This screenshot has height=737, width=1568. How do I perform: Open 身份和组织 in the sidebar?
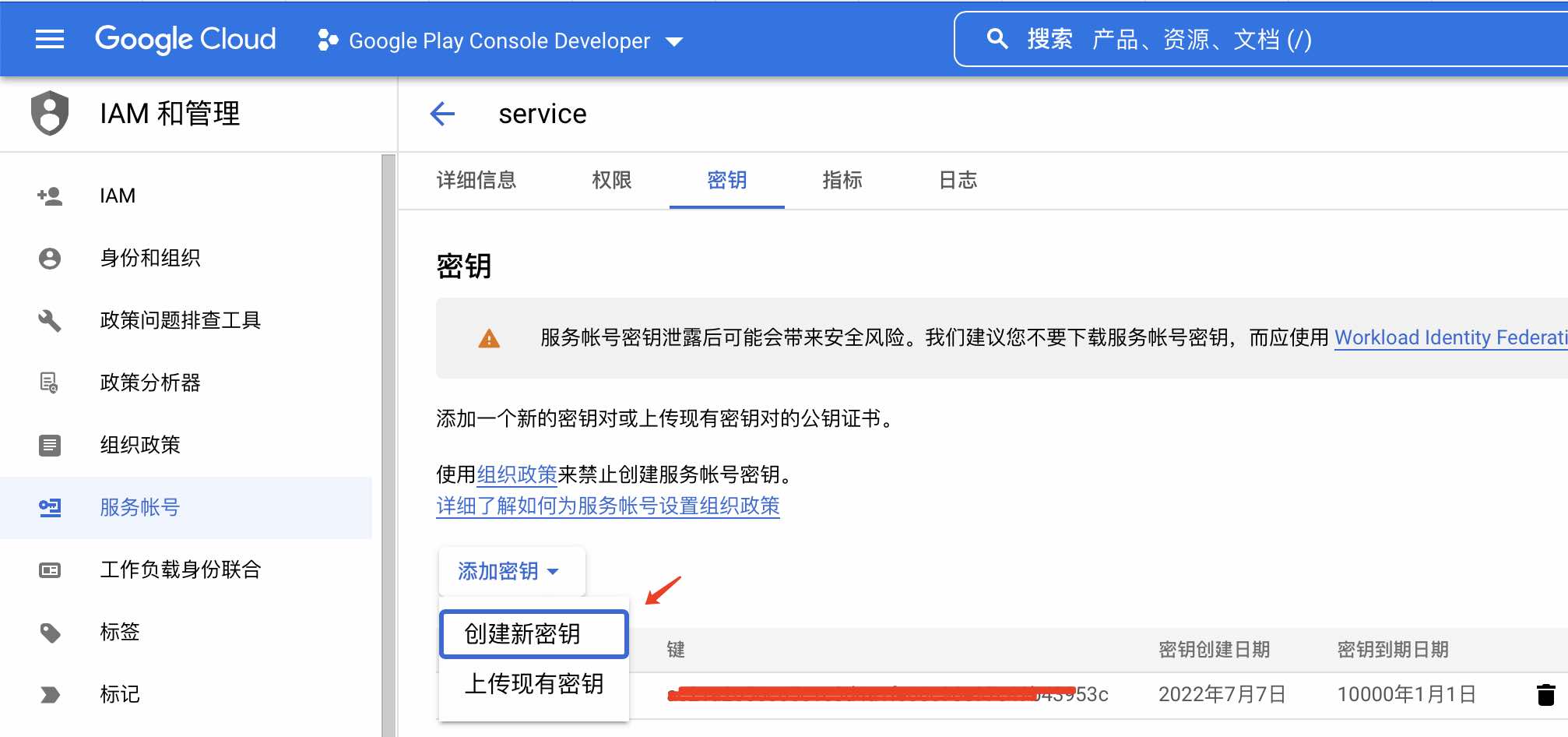click(186, 258)
